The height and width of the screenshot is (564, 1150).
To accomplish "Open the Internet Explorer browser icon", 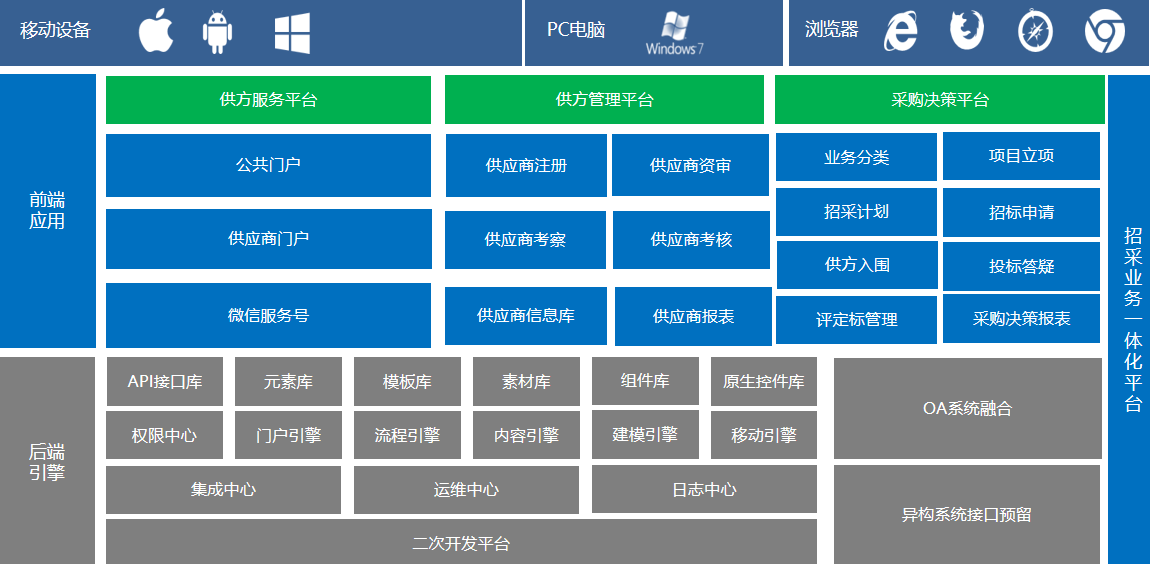I will (900, 32).
